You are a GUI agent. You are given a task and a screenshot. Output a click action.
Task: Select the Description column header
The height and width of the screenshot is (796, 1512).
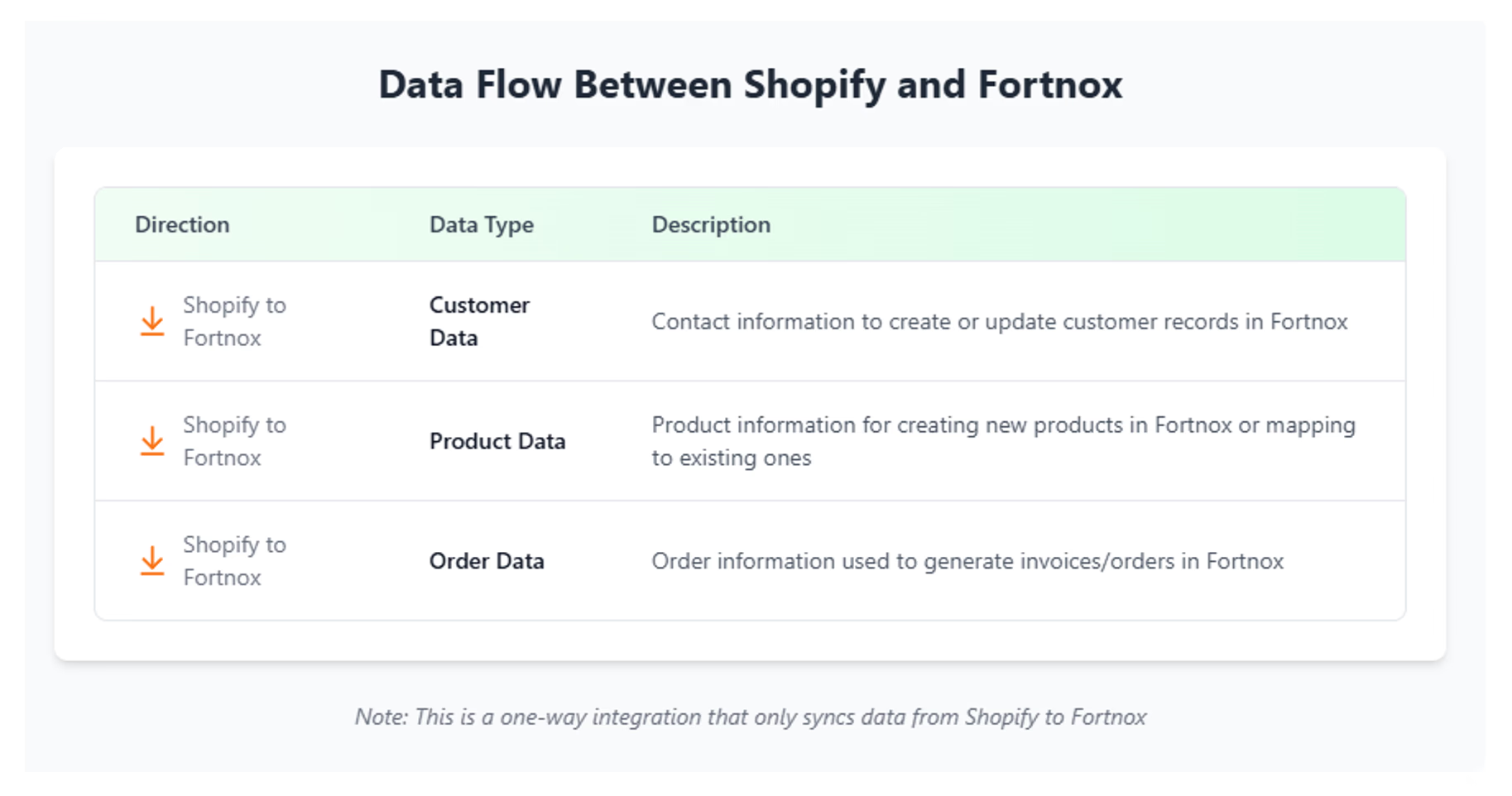[x=711, y=224]
